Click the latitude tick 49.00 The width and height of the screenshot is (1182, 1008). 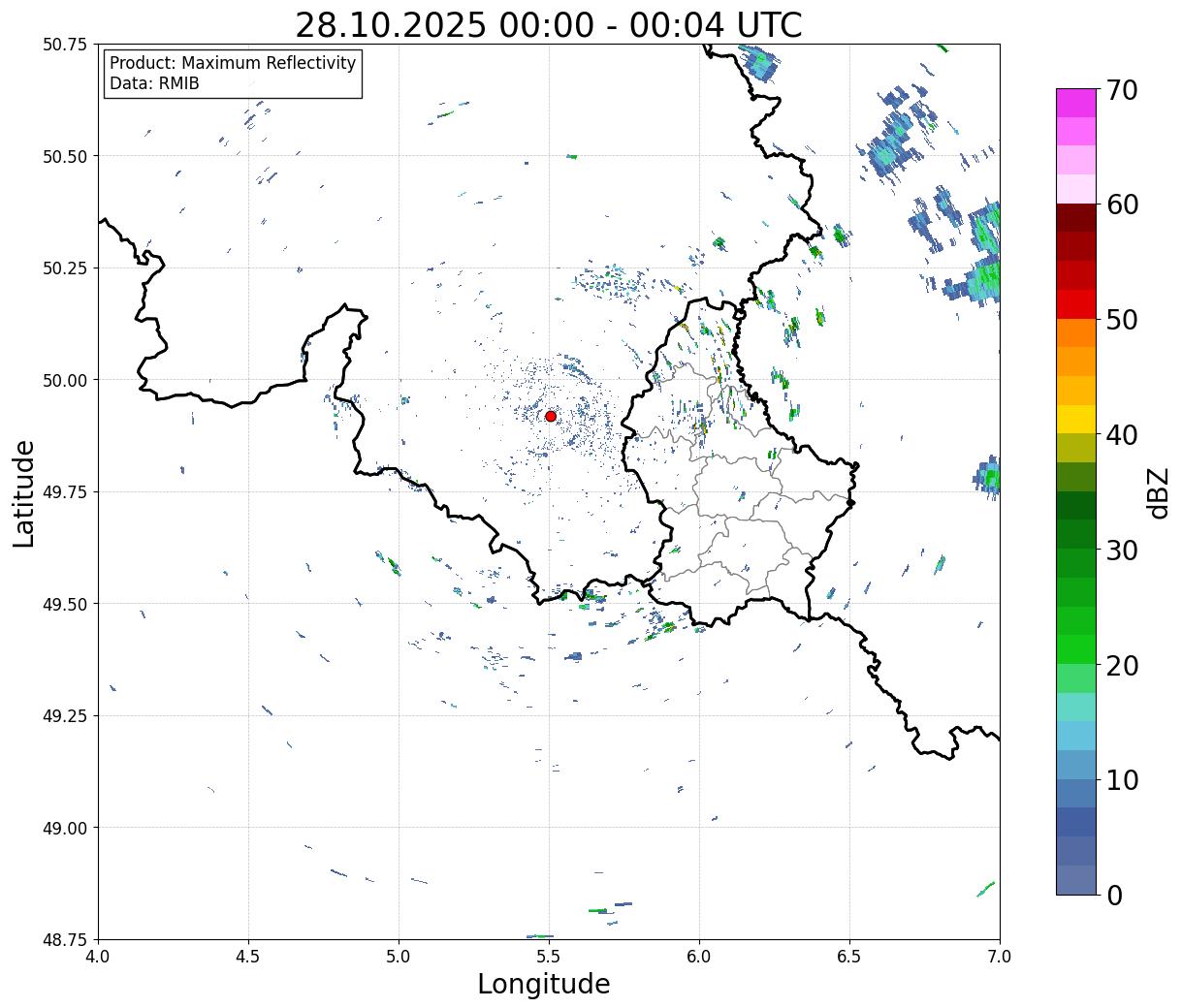click(65, 828)
